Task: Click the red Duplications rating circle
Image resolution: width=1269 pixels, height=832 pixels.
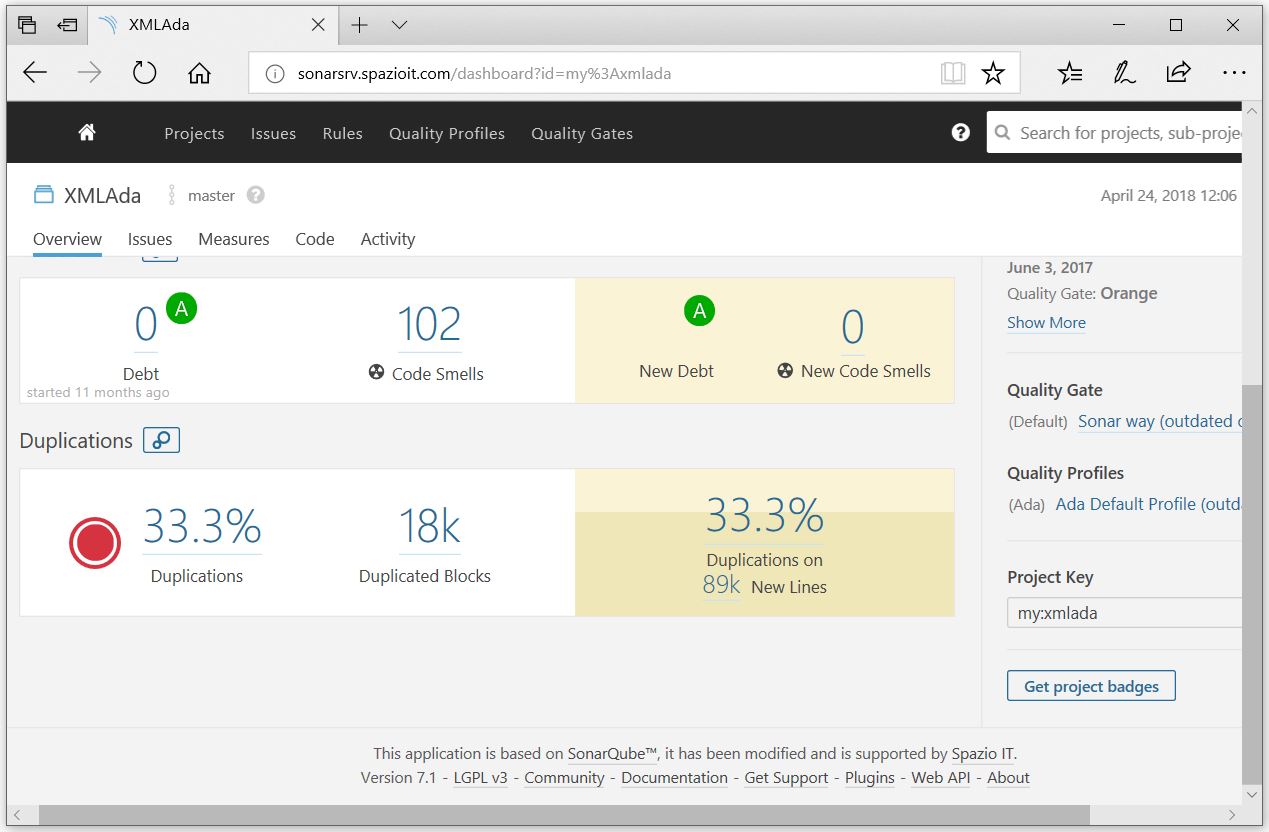Action: [94, 543]
